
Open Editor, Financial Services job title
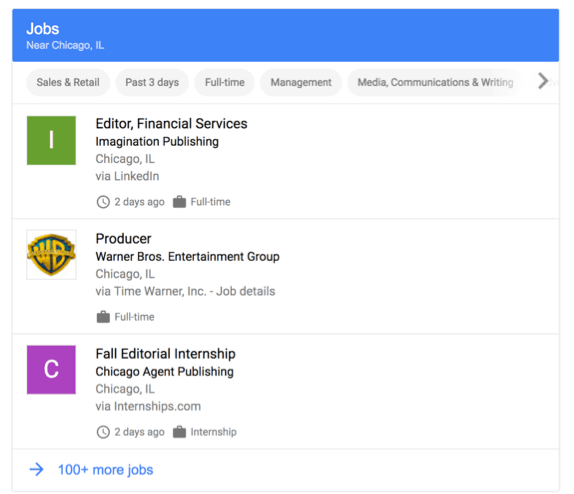(171, 124)
